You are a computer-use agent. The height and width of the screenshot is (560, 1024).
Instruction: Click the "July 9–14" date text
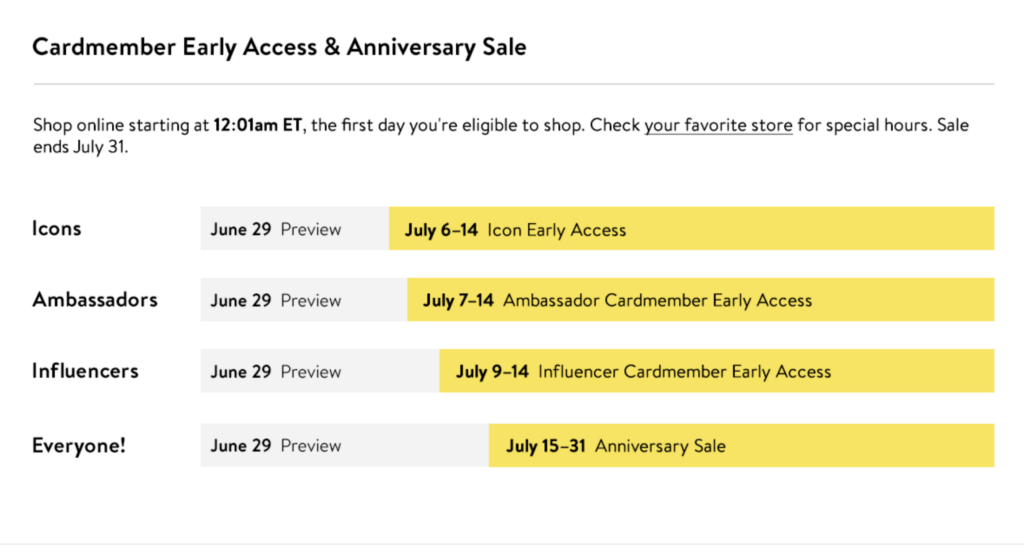coord(492,371)
